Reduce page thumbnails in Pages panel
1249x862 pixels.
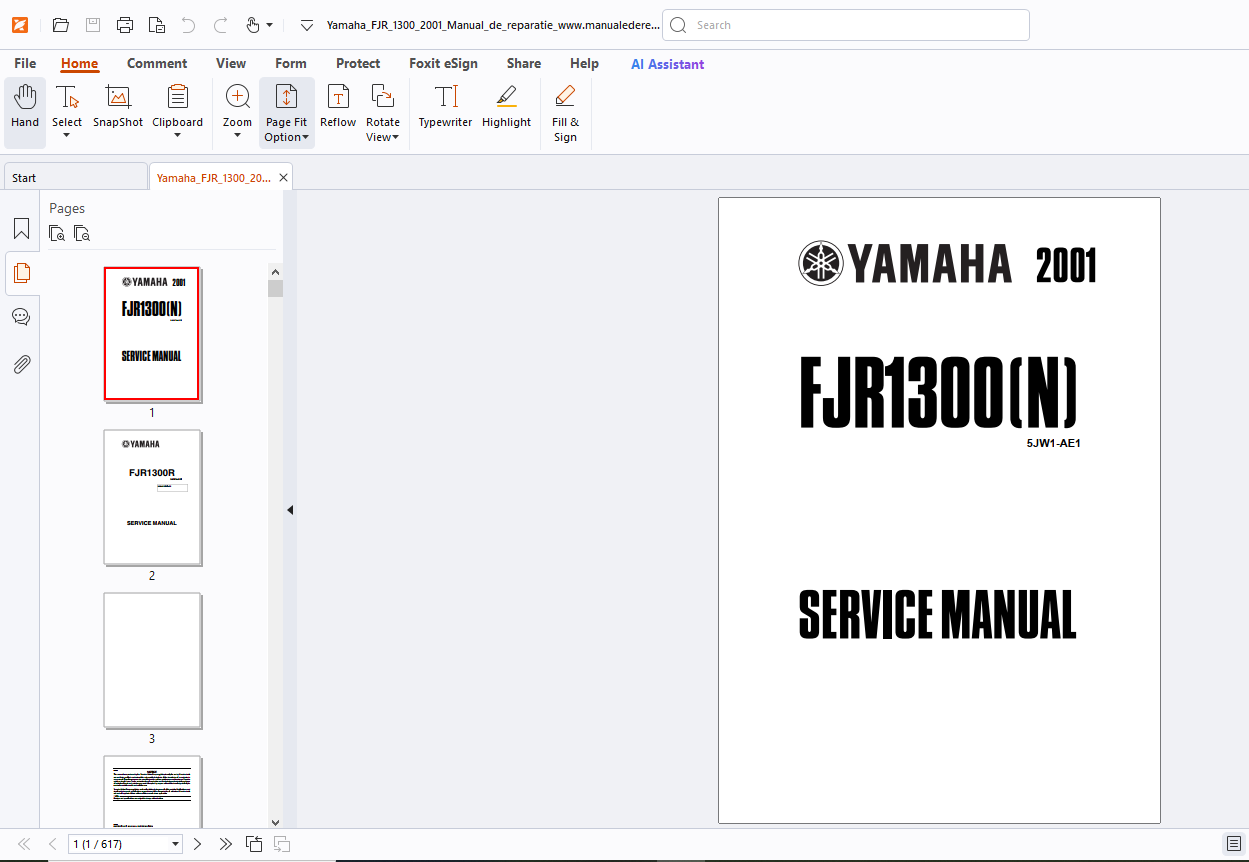(x=82, y=234)
